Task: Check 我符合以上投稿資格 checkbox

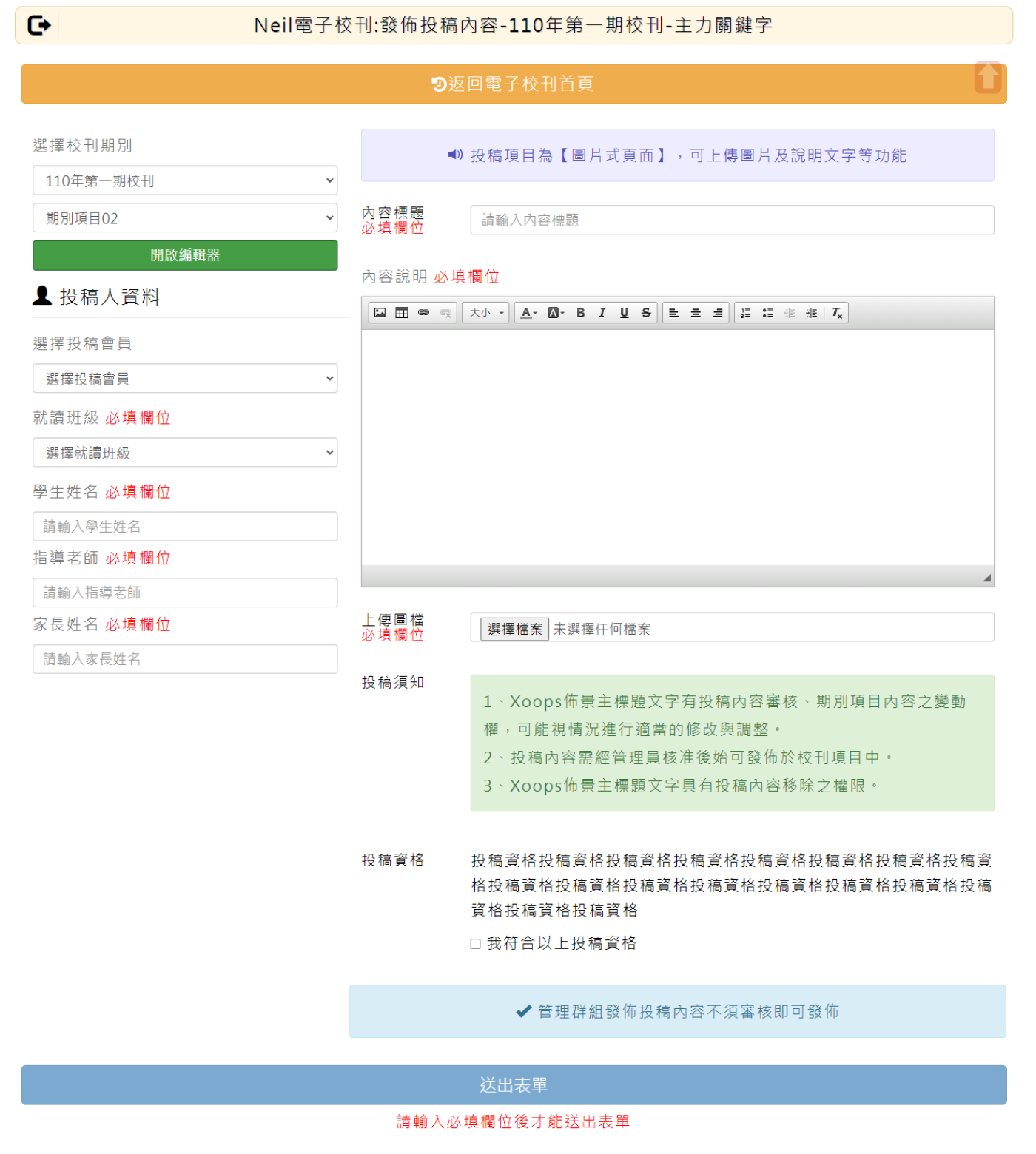Action: click(x=474, y=943)
